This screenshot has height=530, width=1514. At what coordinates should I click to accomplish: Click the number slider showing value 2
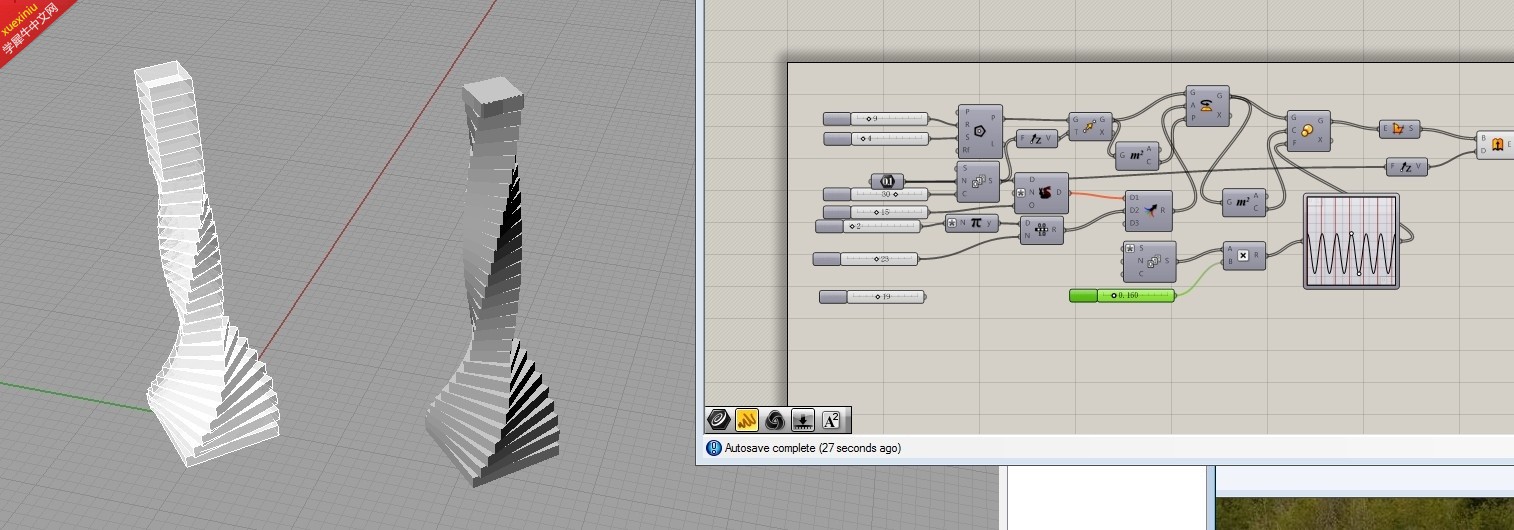coord(868,227)
